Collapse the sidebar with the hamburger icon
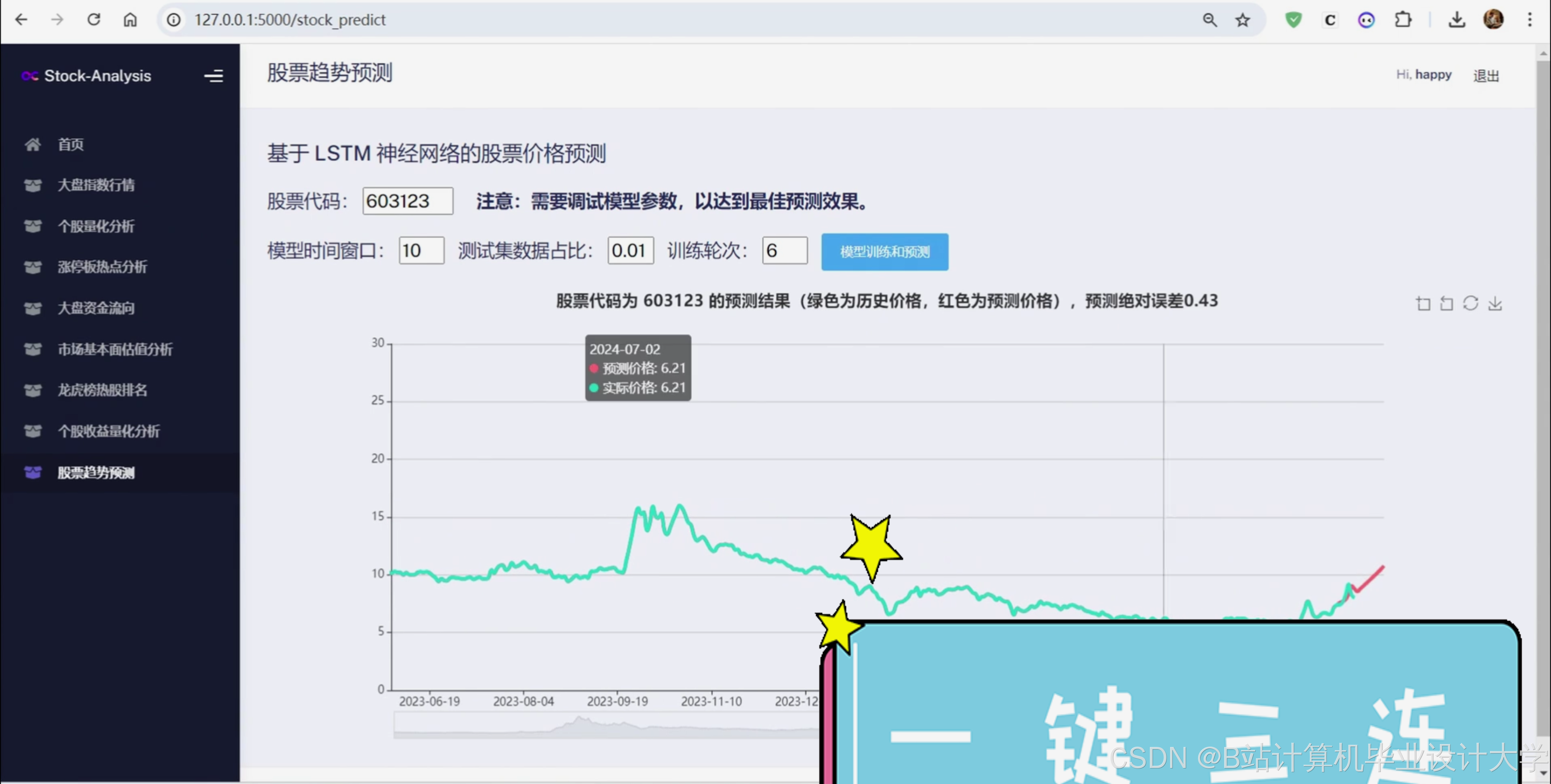 pos(213,76)
